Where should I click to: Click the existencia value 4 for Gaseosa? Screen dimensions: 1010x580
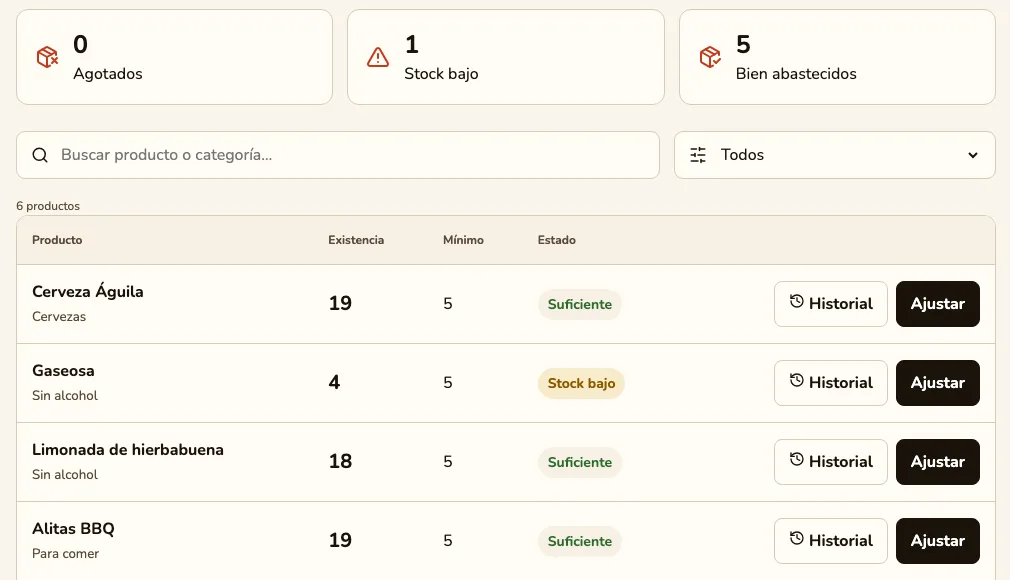334,382
